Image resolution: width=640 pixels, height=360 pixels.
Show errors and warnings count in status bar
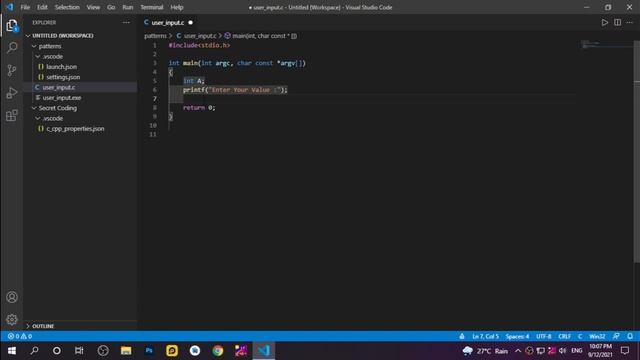[20, 336]
